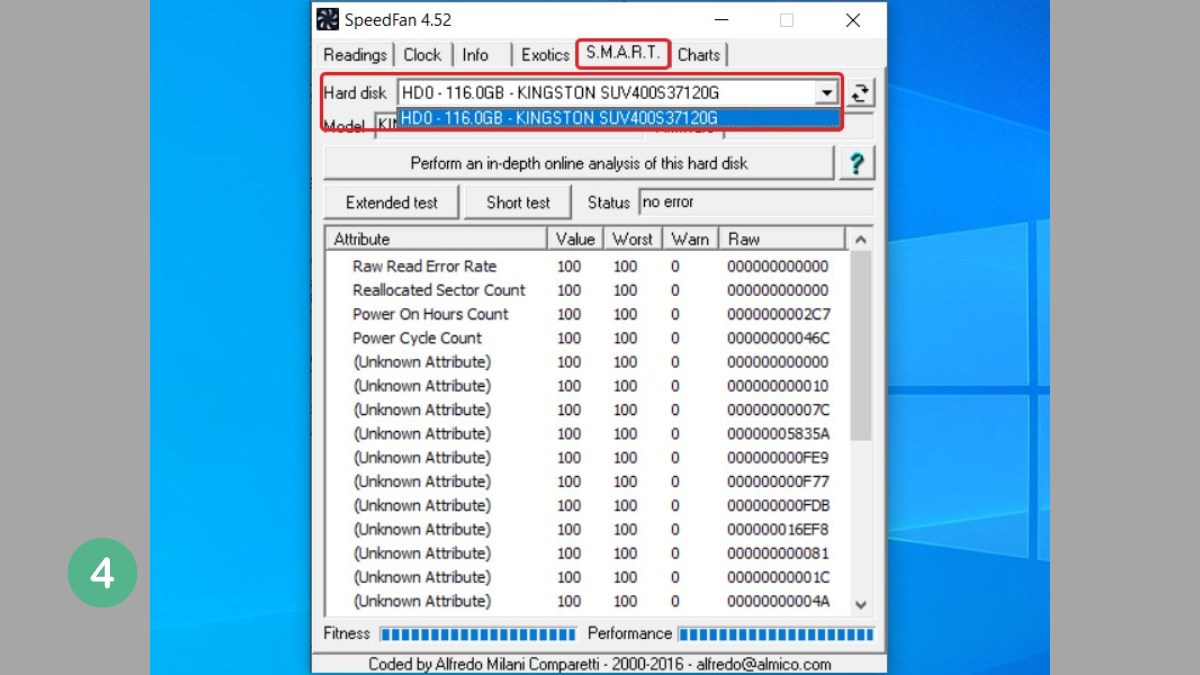Run the Short test
1200x675 pixels.
[x=518, y=202]
